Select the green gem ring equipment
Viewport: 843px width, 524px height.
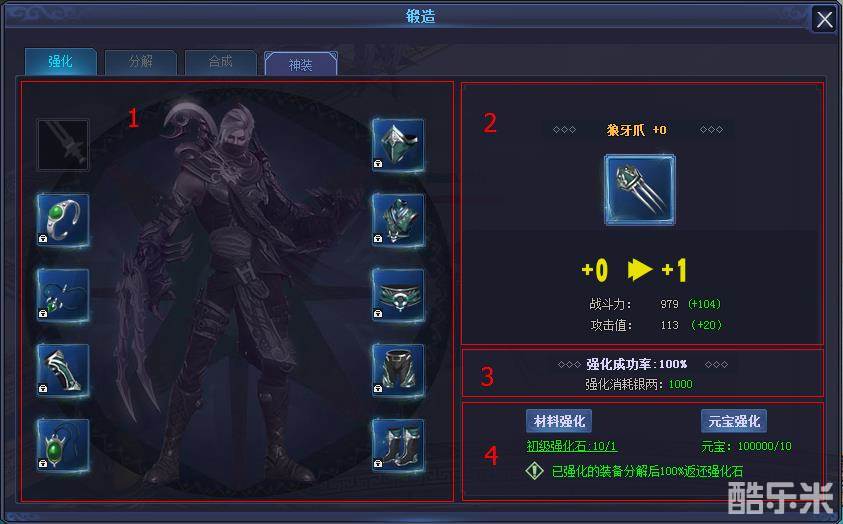point(63,220)
